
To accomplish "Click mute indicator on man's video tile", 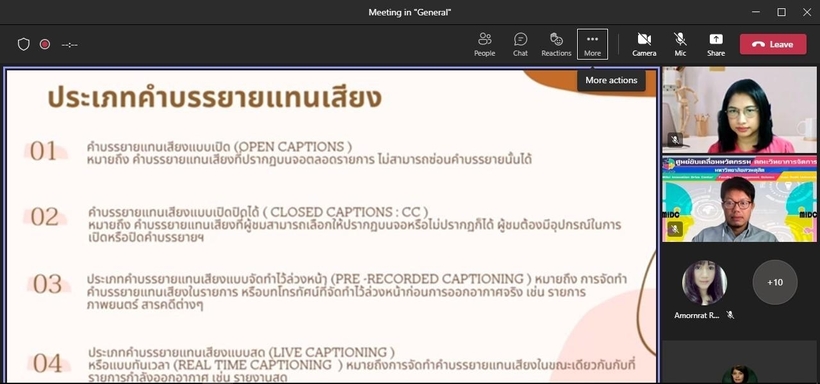I will [675, 229].
